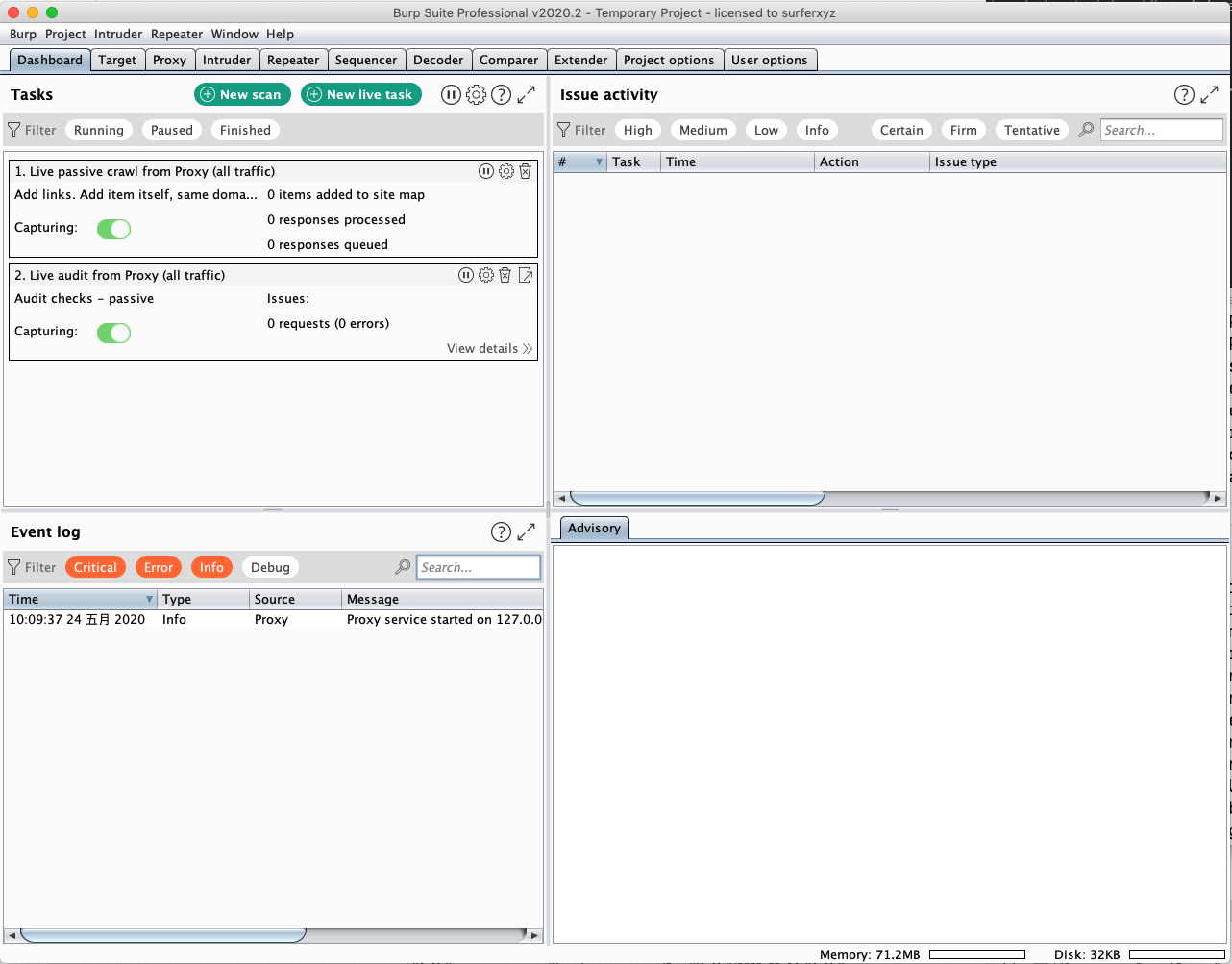Image resolution: width=1232 pixels, height=964 pixels.
Task: Open the Intruder menu
Action: tap(118, 34)
